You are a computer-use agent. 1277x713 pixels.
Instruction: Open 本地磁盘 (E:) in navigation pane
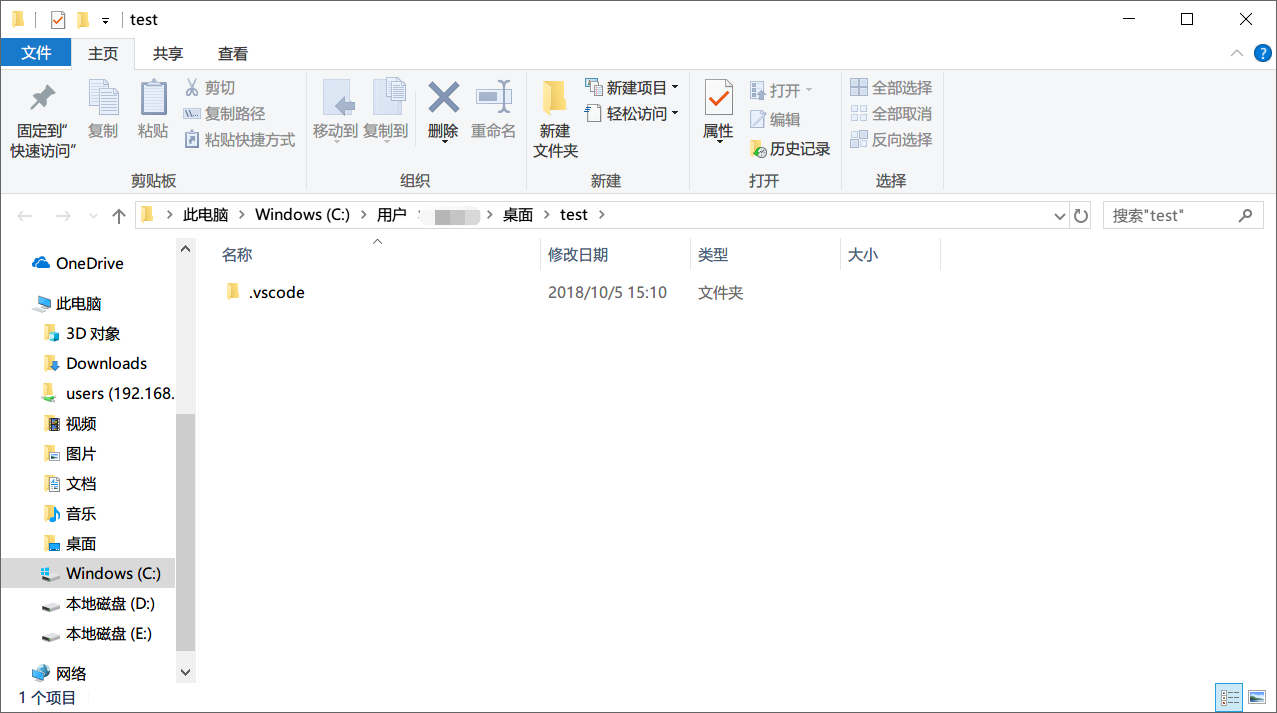pyautogui.click(x=98, y=634)
